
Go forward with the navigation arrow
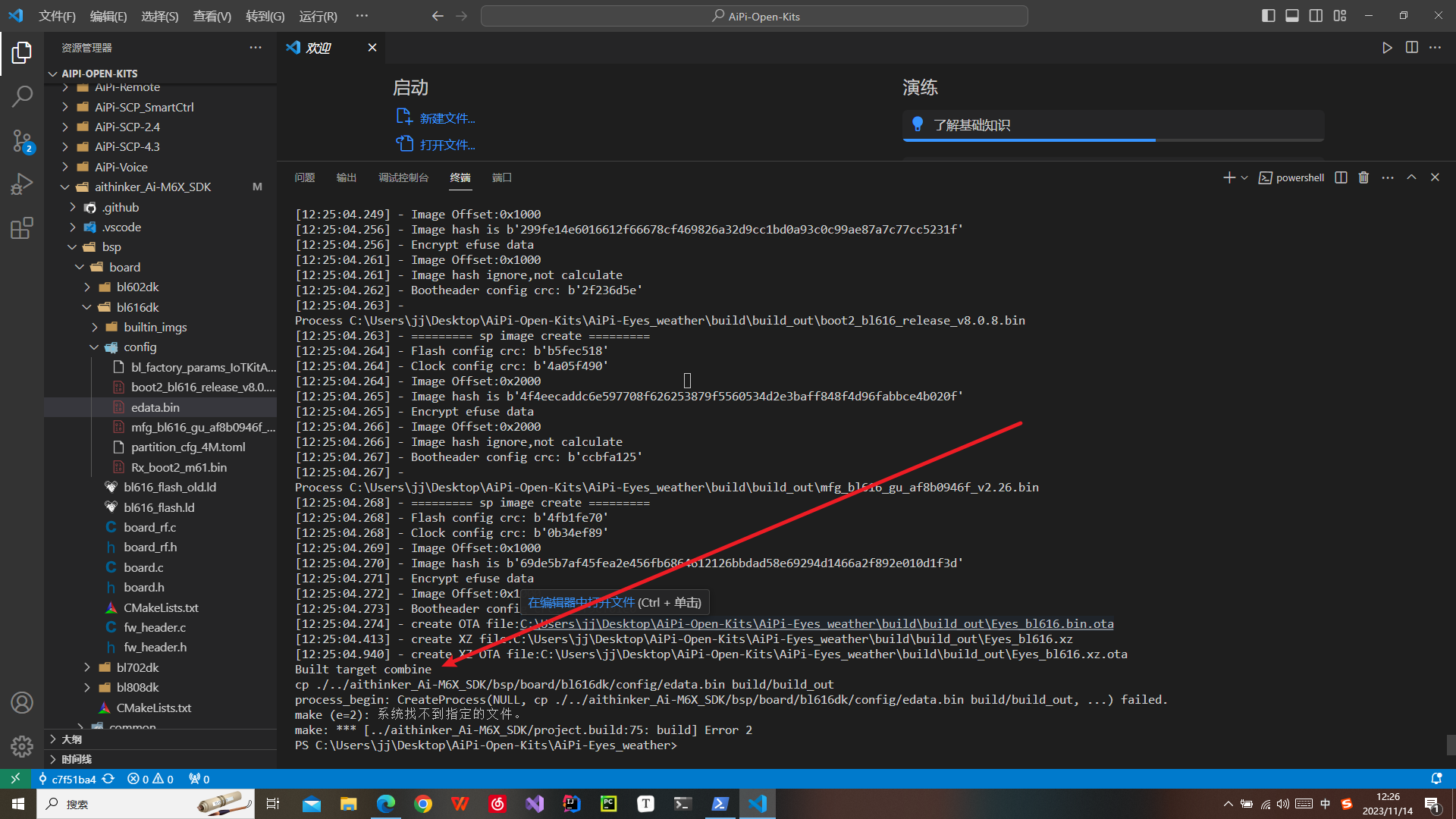[x=462, y=16]
